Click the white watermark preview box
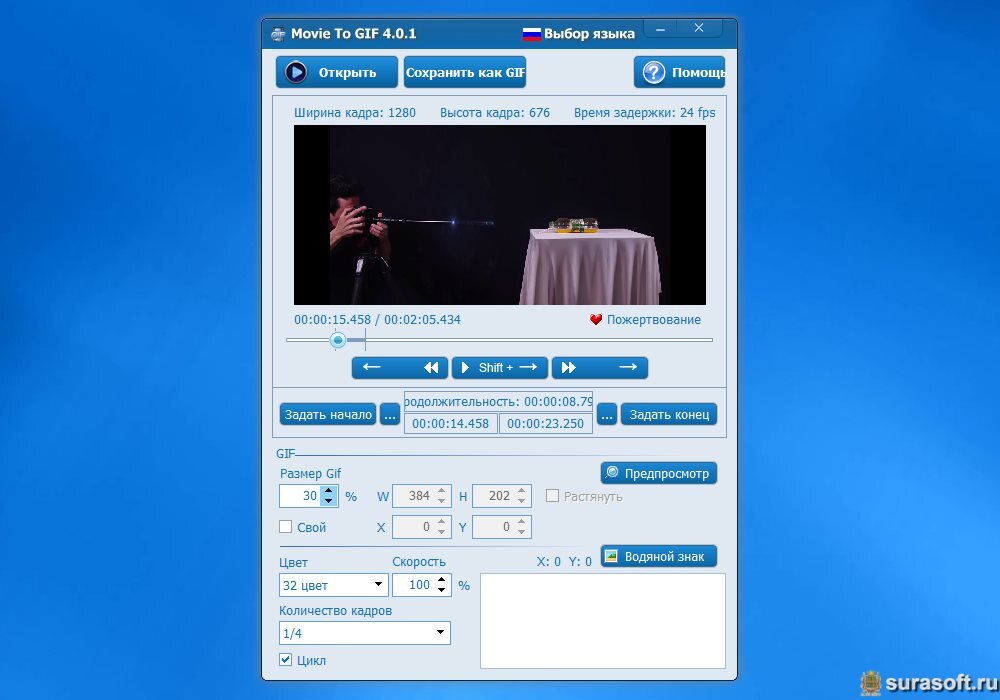 [x=603, y=621]
